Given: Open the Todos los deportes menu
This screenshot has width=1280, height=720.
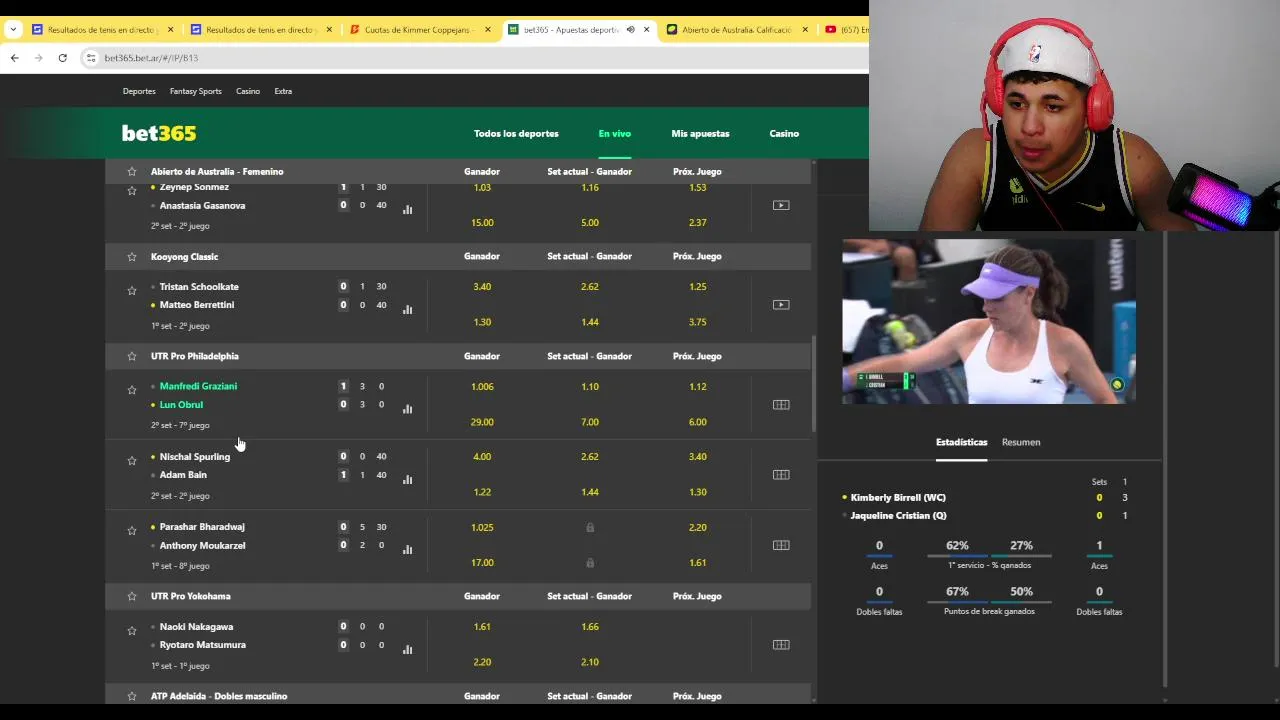Looking at the screenshot, I should click(x=516, y=134).
